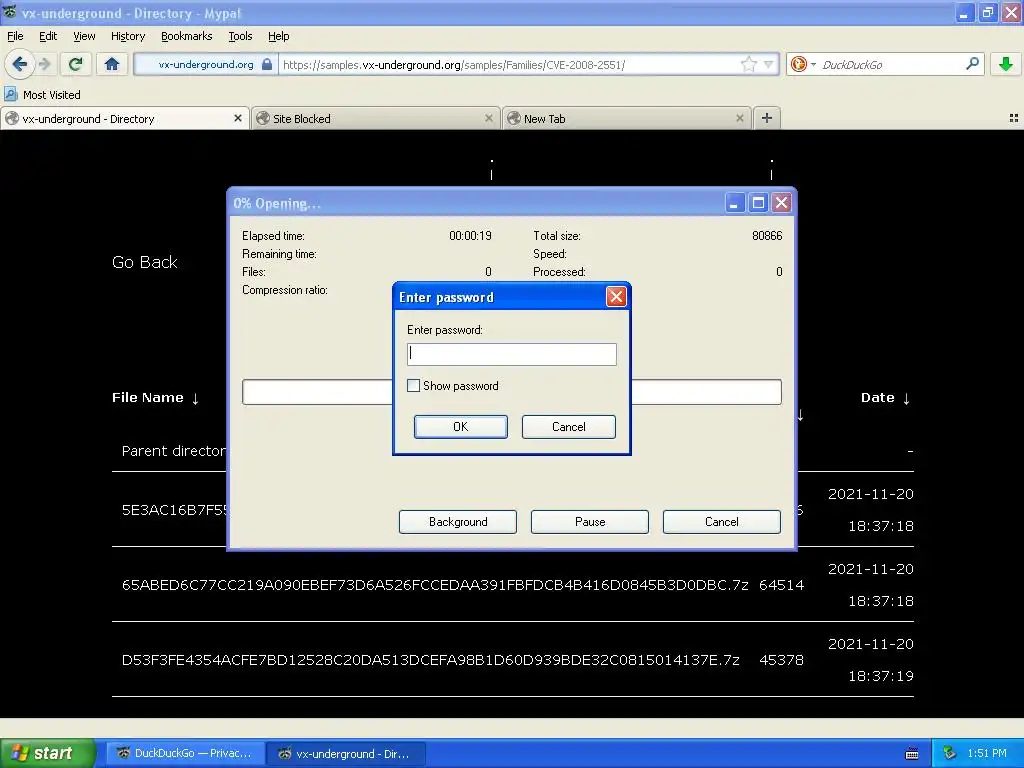1024x768 pixels.
Task: Click Total size value 80866
Action: [x=767, y=236]
